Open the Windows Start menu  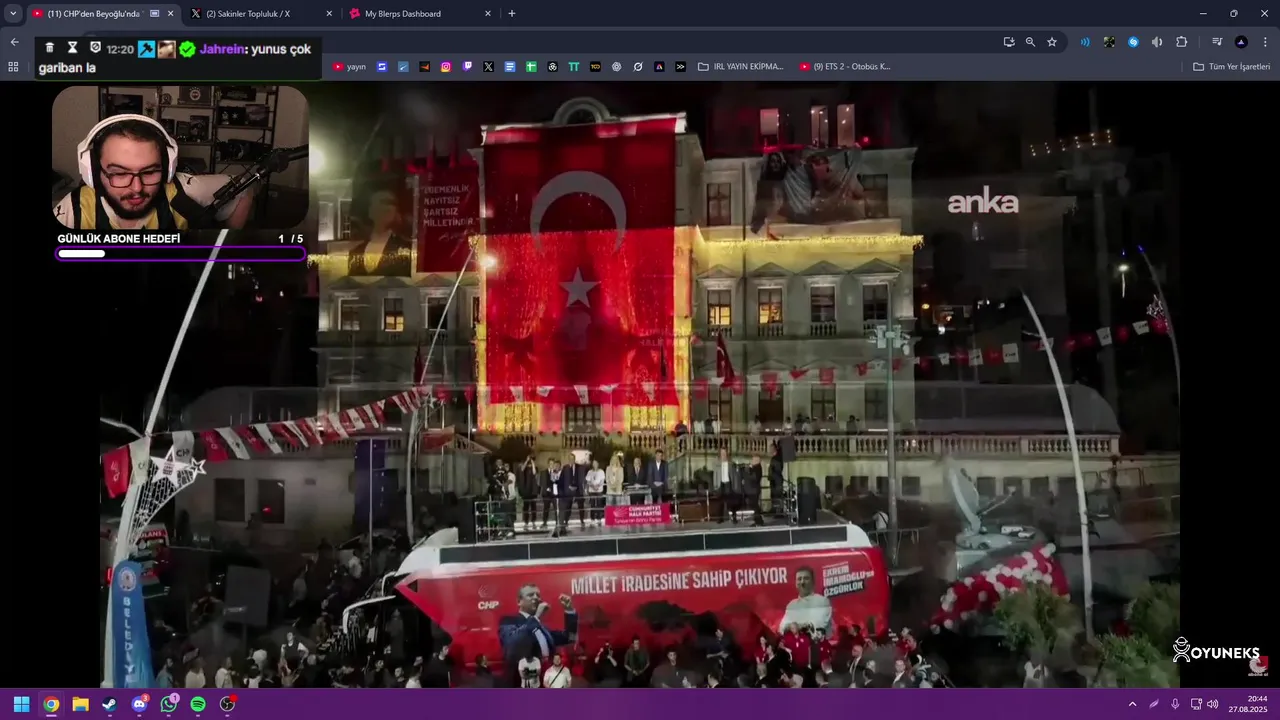point(21,704)
